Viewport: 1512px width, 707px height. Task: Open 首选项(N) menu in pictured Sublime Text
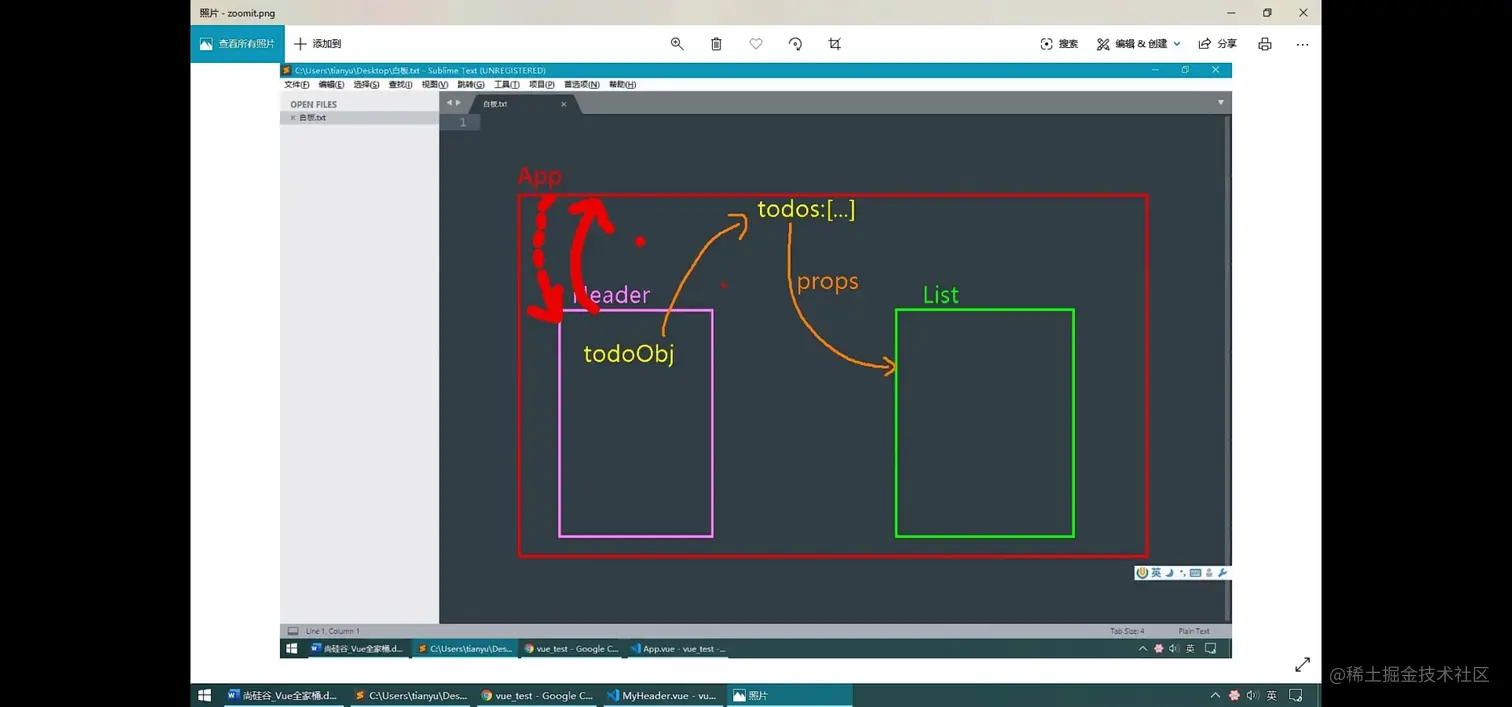(x=582, y=85)
